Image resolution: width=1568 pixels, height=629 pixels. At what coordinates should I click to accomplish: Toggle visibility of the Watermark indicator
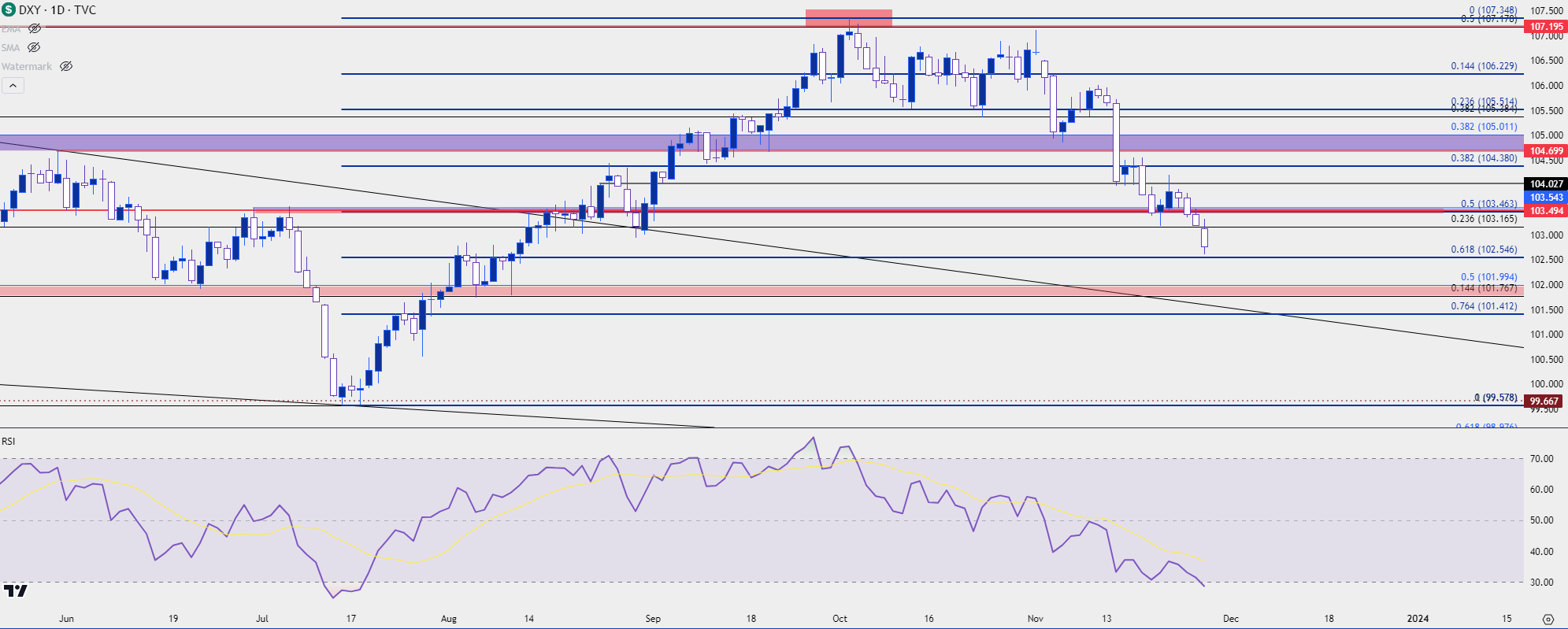[x=66, y=66]
